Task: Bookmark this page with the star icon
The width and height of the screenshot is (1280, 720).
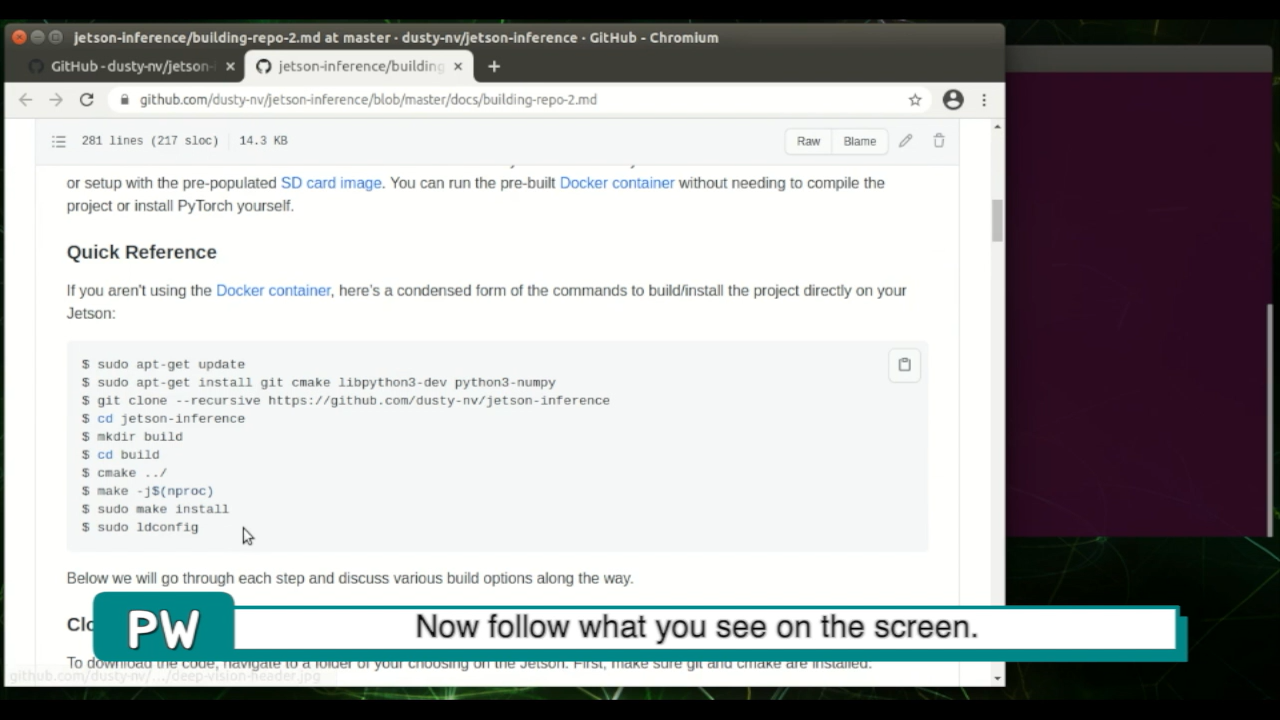Action: click(915, 100)
